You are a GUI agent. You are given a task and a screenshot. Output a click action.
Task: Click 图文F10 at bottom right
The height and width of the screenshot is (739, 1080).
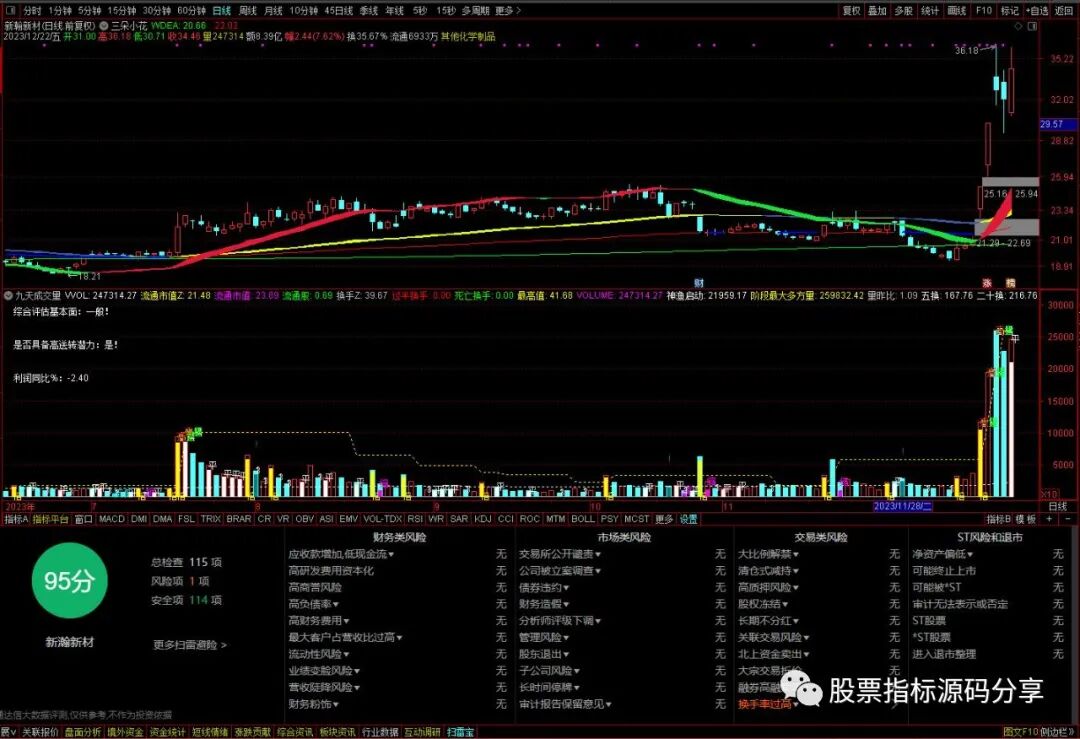1020,732
